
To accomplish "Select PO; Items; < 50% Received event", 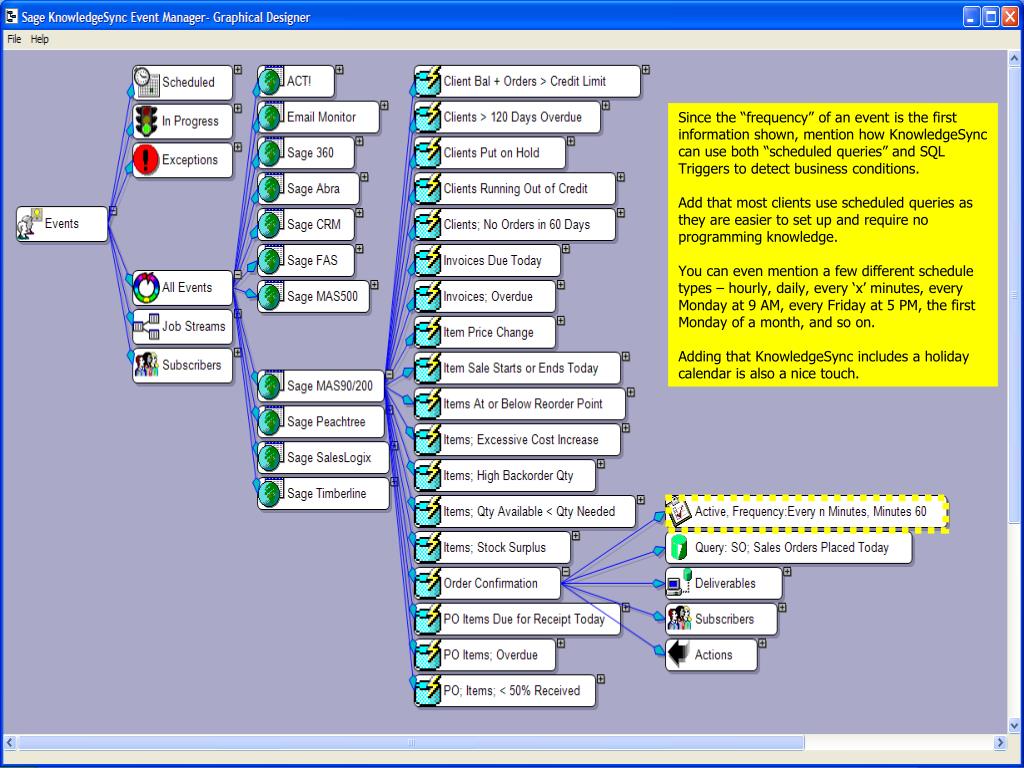I will click(505, 691).
